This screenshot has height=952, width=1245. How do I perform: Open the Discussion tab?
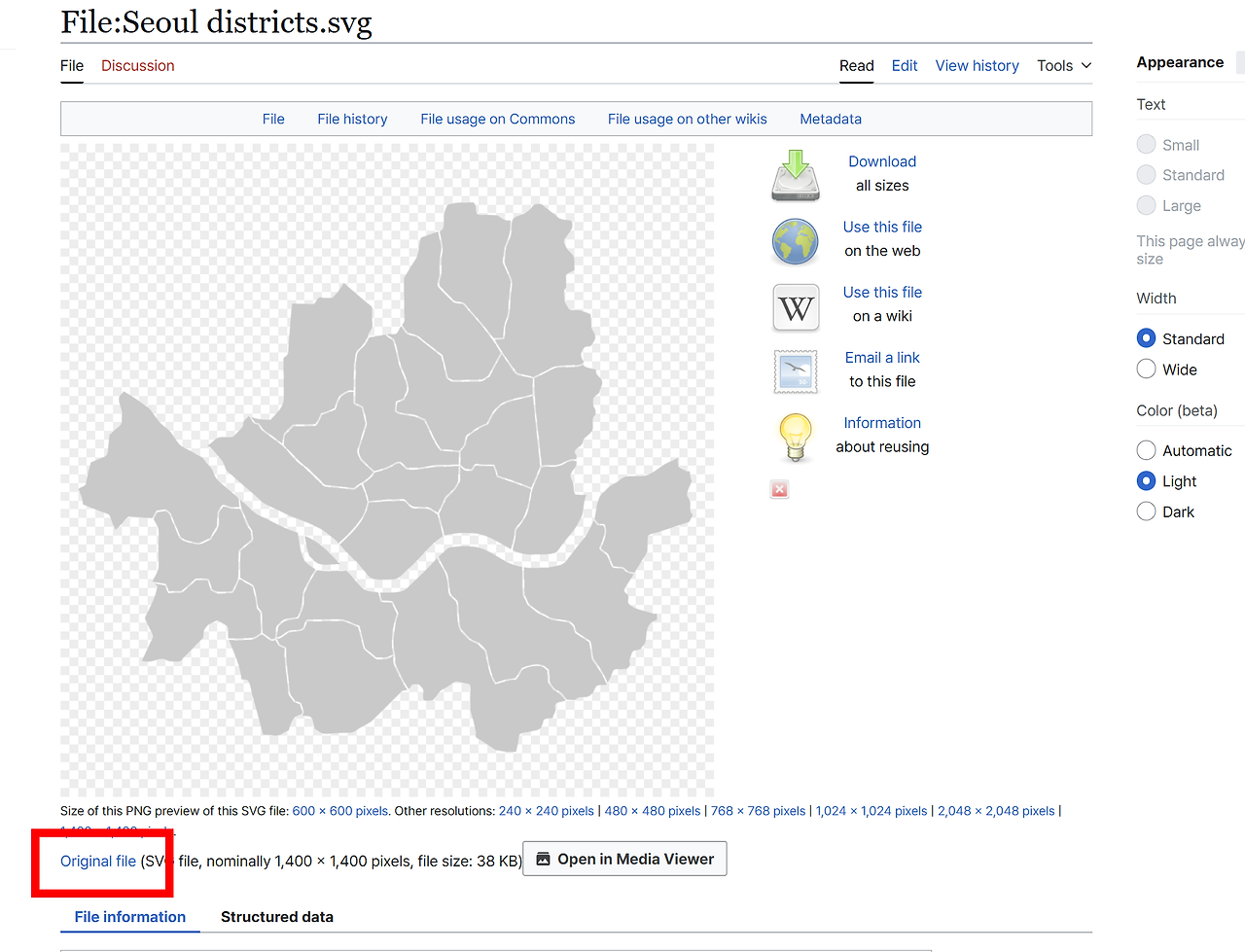click(x=138, y=65)
